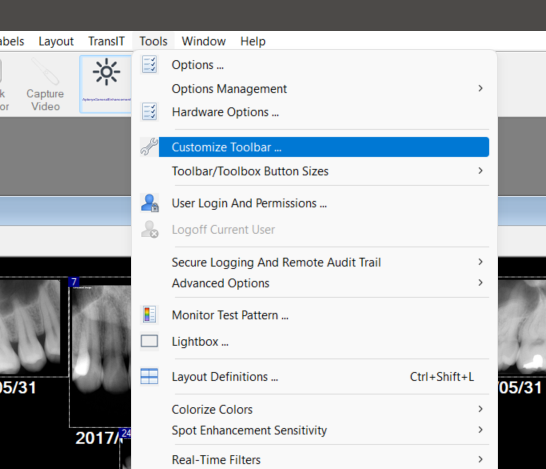Viewport: 546px width, 469px height.
Task: Open the TransIT menu
Action: pyautogui.click(x=106, y=41)
